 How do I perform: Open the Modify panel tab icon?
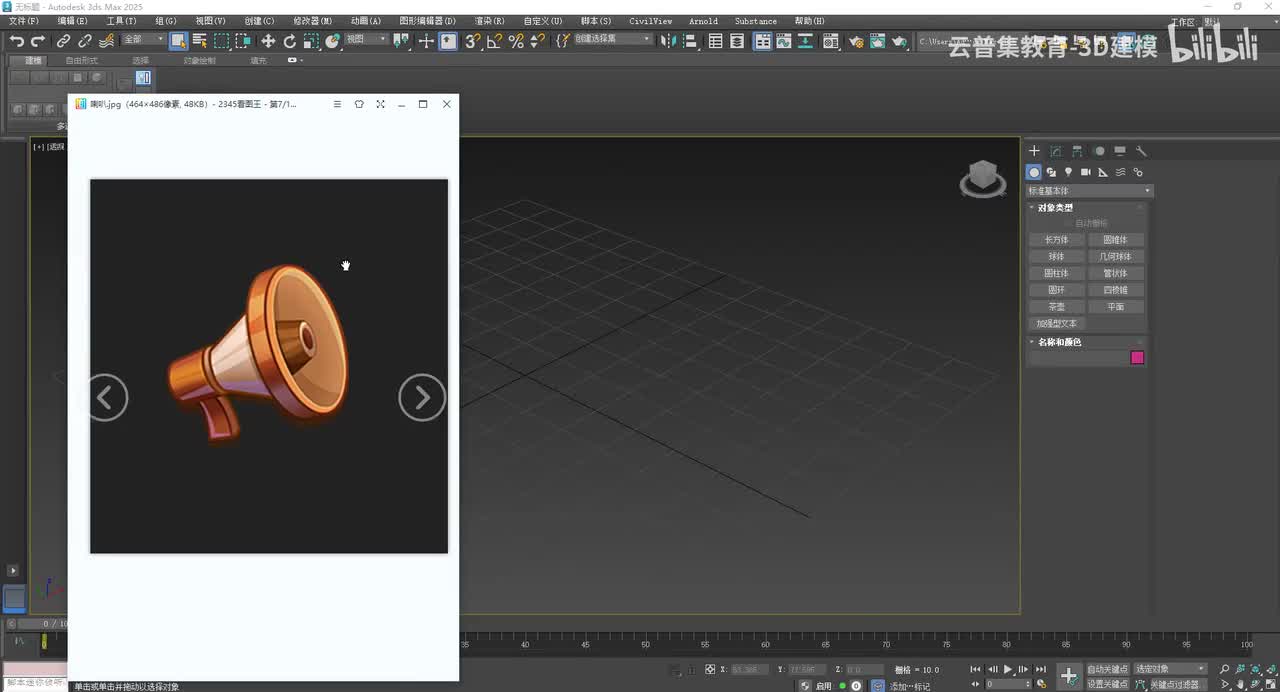click(1056, 151)
